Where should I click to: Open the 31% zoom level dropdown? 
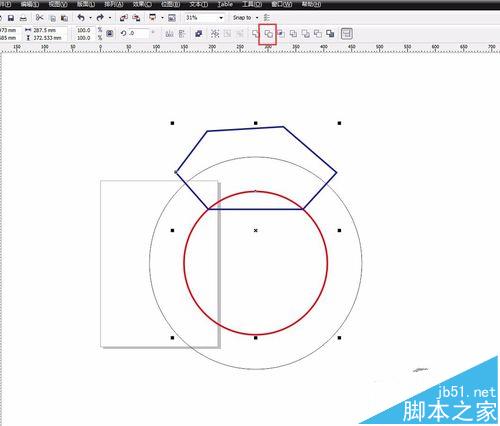(x=221, y=18)
